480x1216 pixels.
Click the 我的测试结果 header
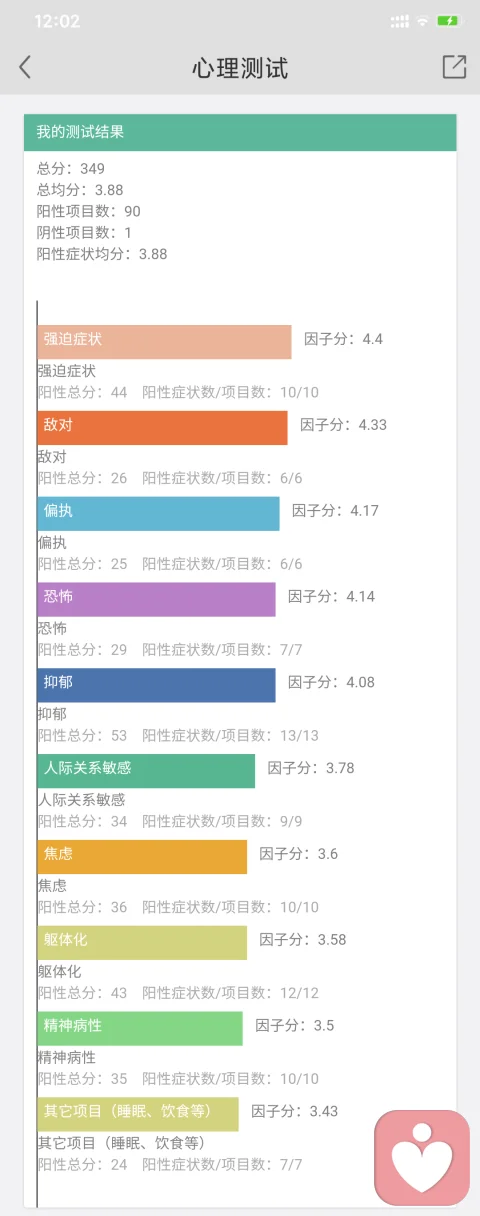[240, 132]
